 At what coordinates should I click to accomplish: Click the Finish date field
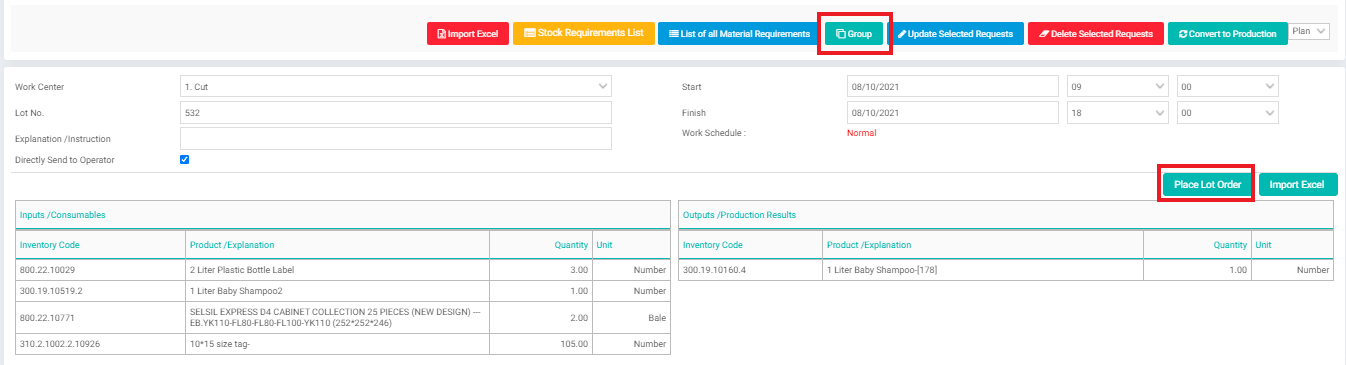tap(952, 113)
